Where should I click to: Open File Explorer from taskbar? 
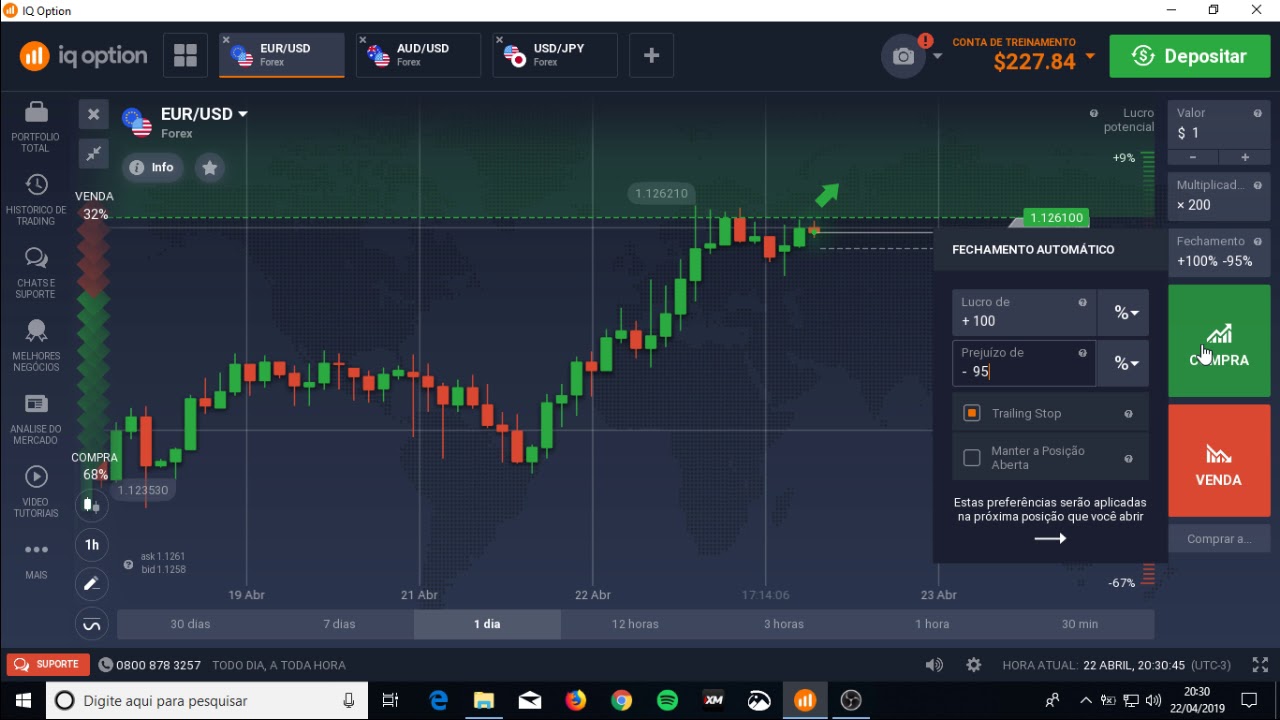pyautogui.click(x=484, y=700)
